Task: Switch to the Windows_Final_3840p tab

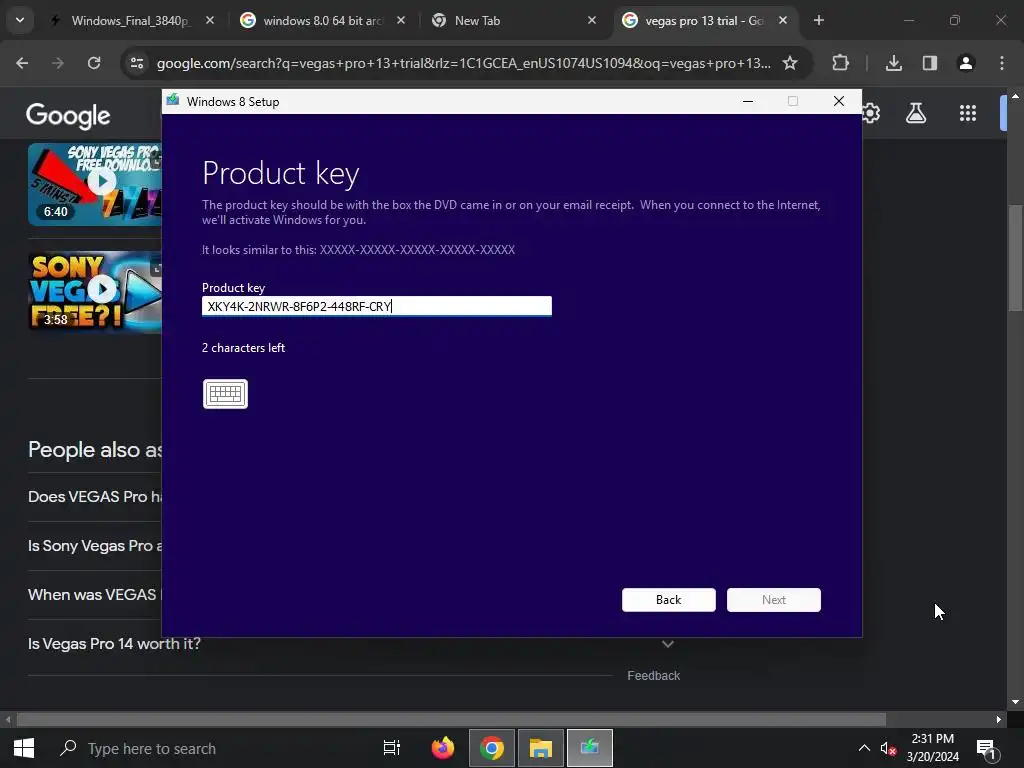Action: point(131,21)
